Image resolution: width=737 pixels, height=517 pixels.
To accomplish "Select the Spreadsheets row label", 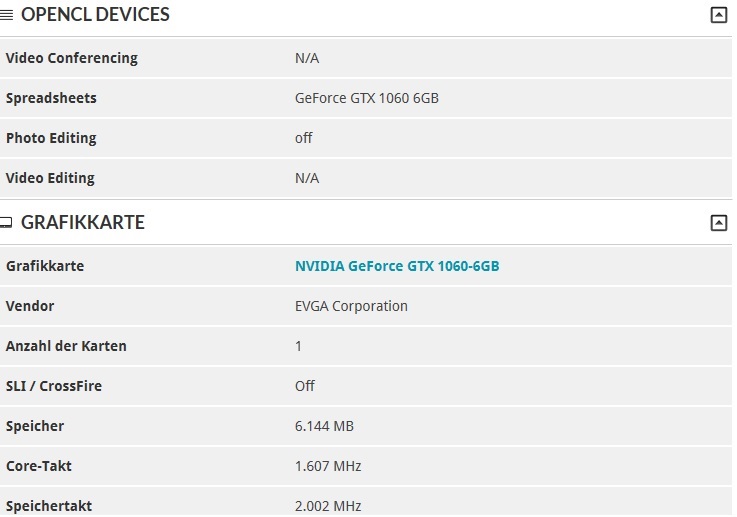I will (51, 98).
